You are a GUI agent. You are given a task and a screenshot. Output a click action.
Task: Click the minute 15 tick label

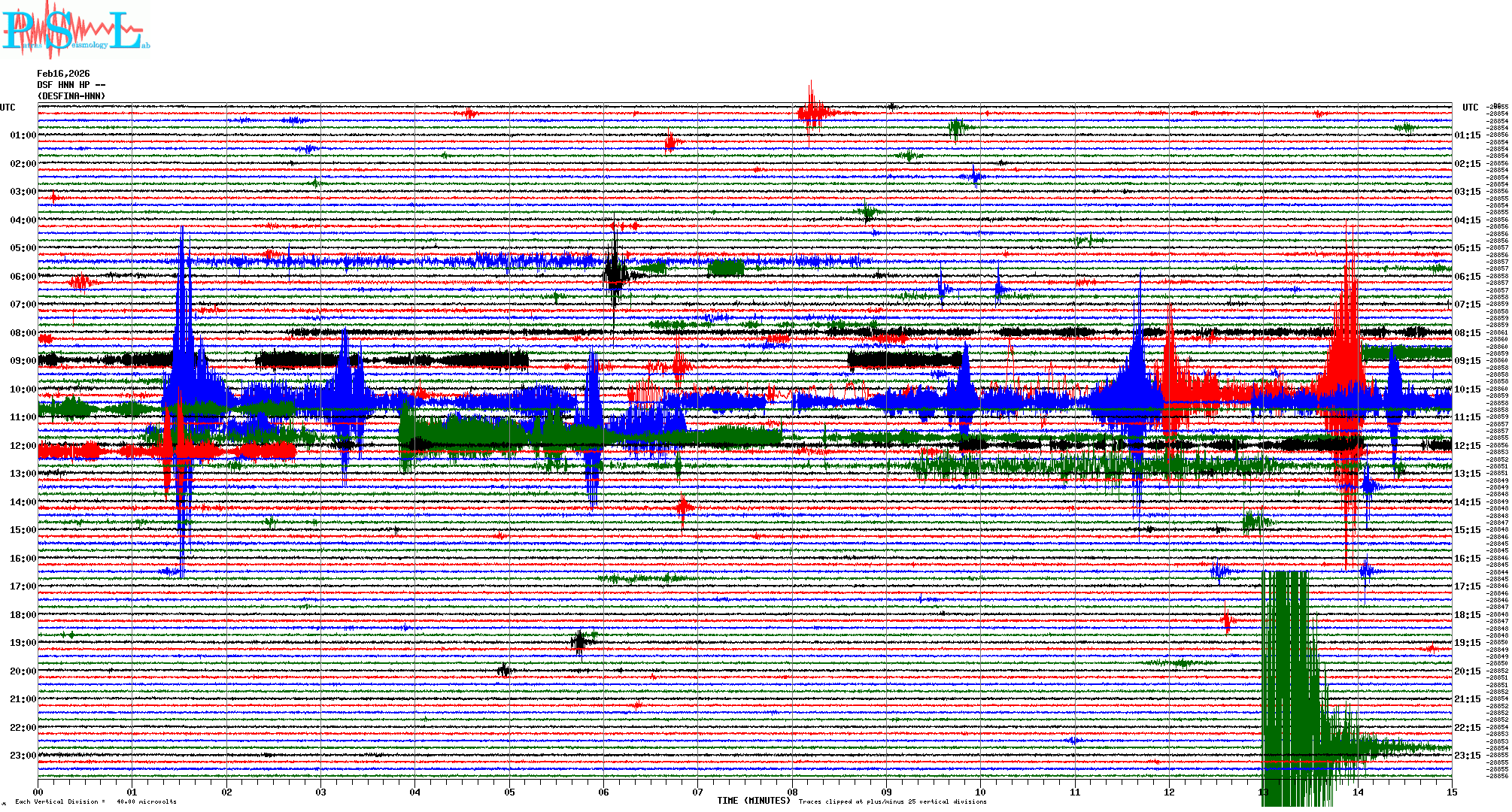1451,792
